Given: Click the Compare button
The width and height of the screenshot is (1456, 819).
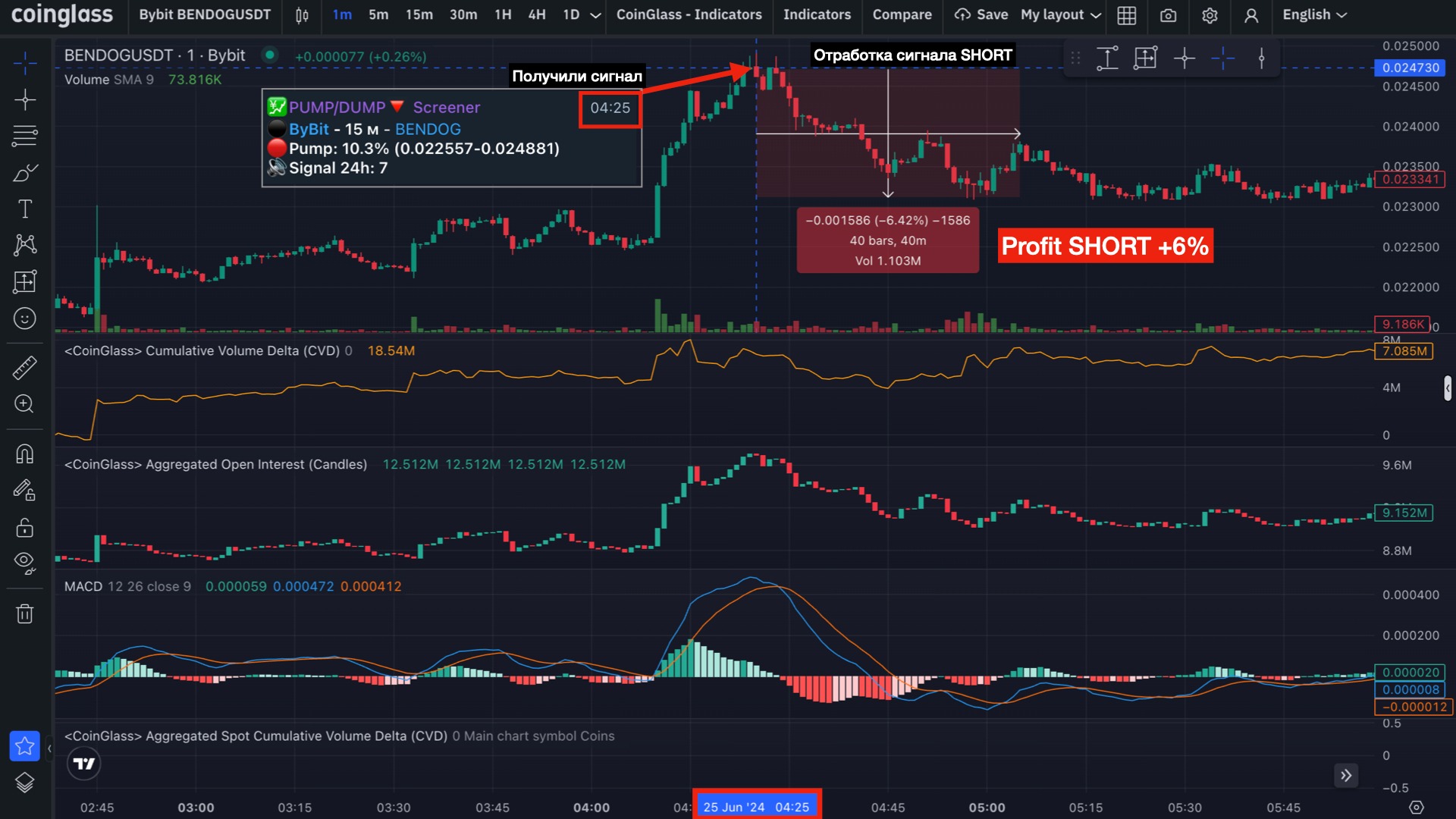Looking at the screenshot, I should [x=902, y=15].
